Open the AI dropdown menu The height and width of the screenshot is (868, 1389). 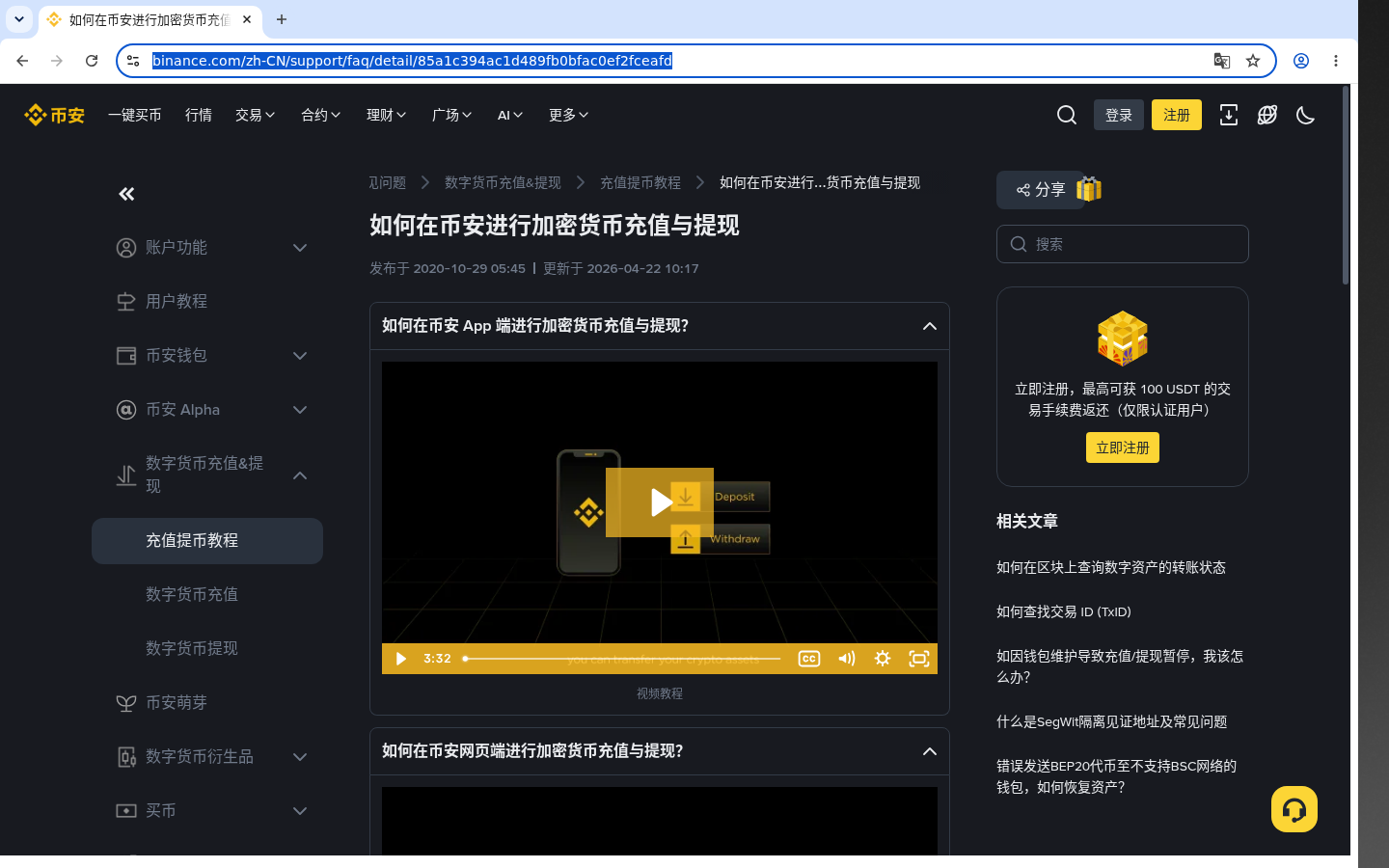click(510, 115)
